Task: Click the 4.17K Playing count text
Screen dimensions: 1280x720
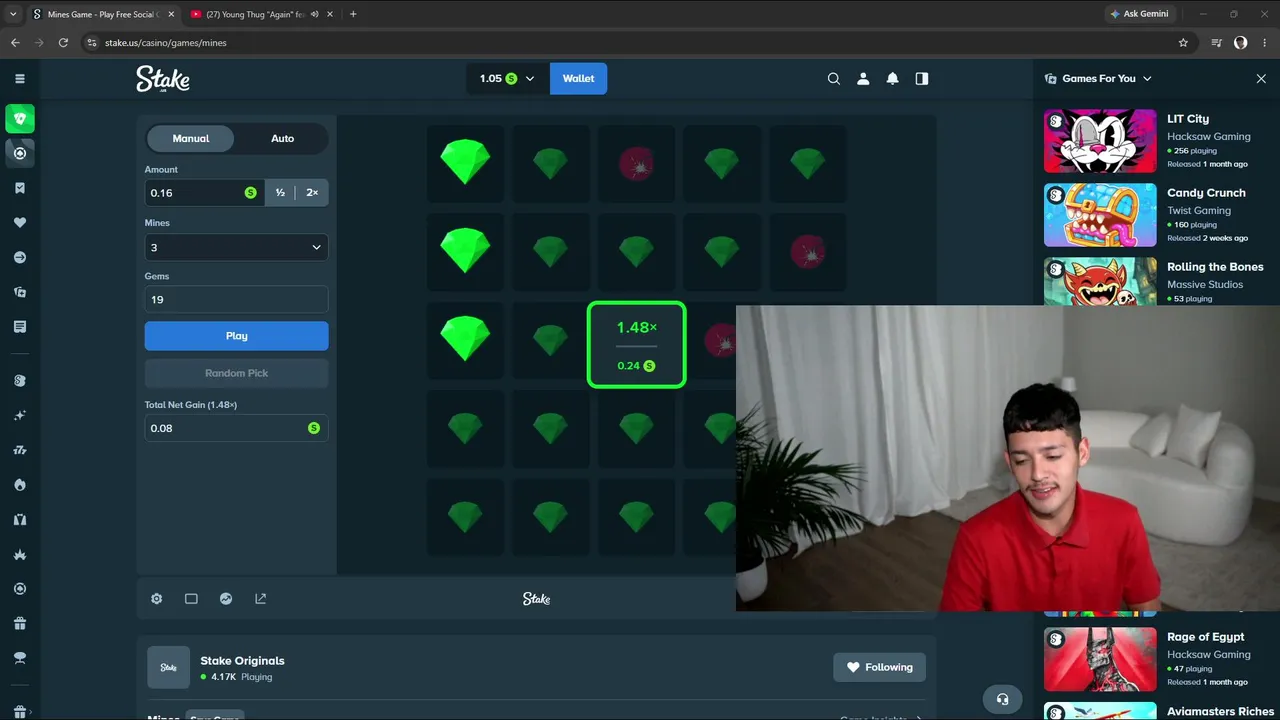Action: (236, 677)
